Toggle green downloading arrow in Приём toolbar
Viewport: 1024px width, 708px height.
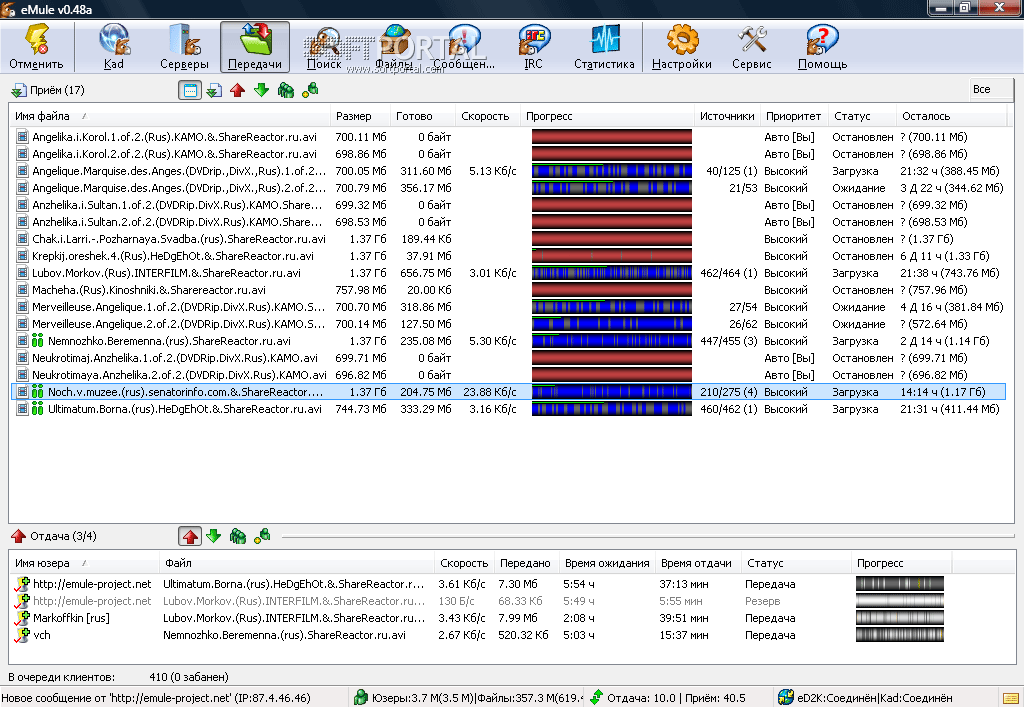click(x=261, y=90)
